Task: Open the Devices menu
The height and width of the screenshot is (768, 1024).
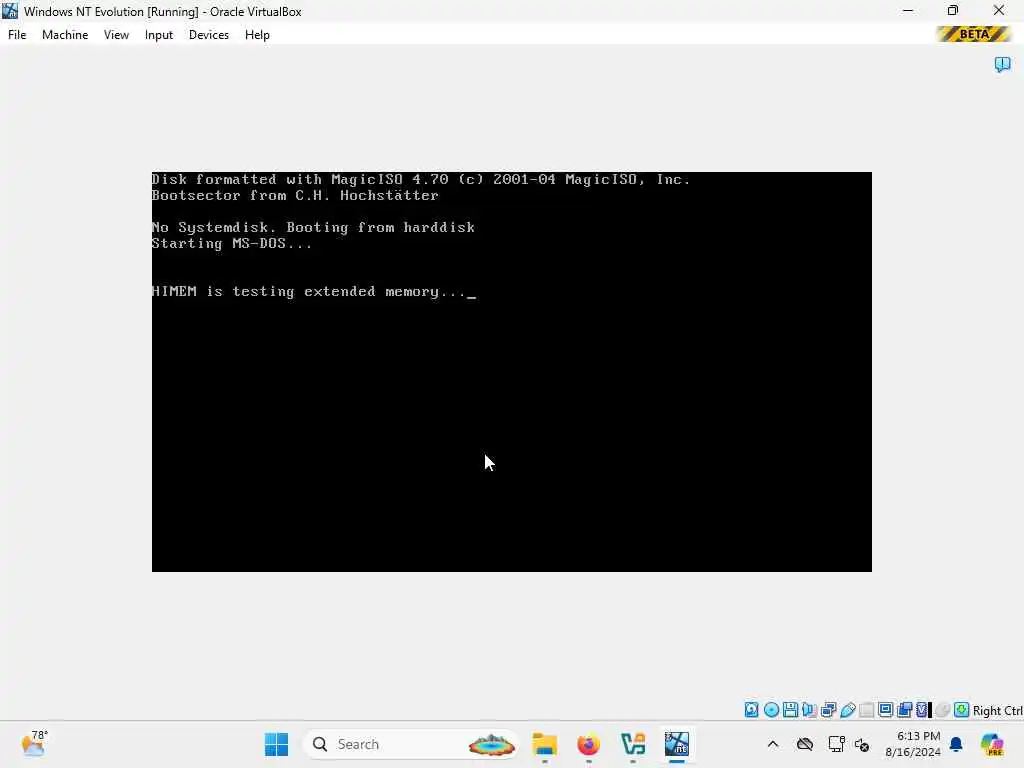Action: click(x=209, y=35)
